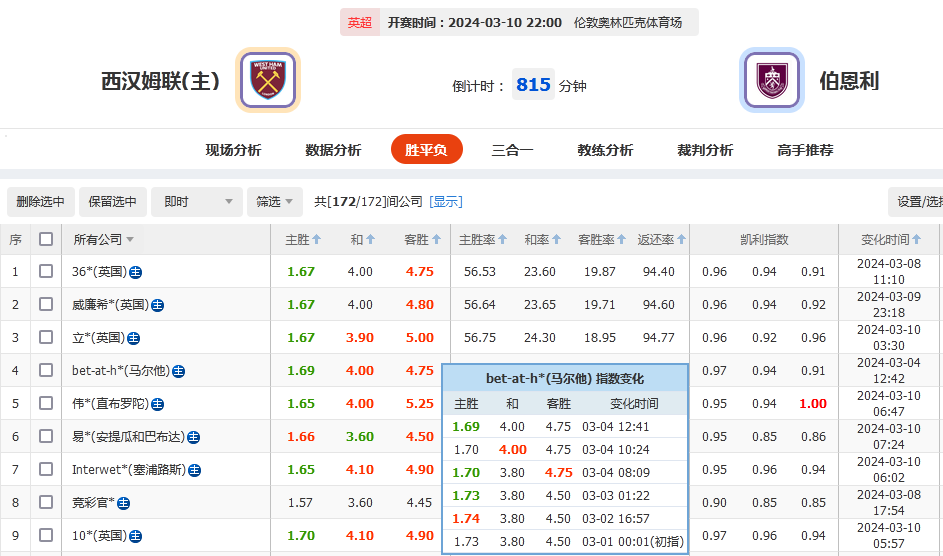Toggle the select-all checkbox in table header
Screen dimensions: 943x556
pos(46,239)
